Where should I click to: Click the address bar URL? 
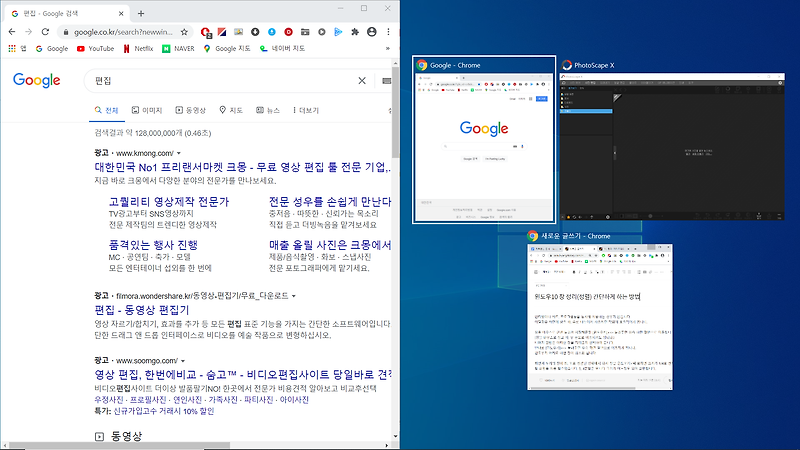click(x=123, y=32)
